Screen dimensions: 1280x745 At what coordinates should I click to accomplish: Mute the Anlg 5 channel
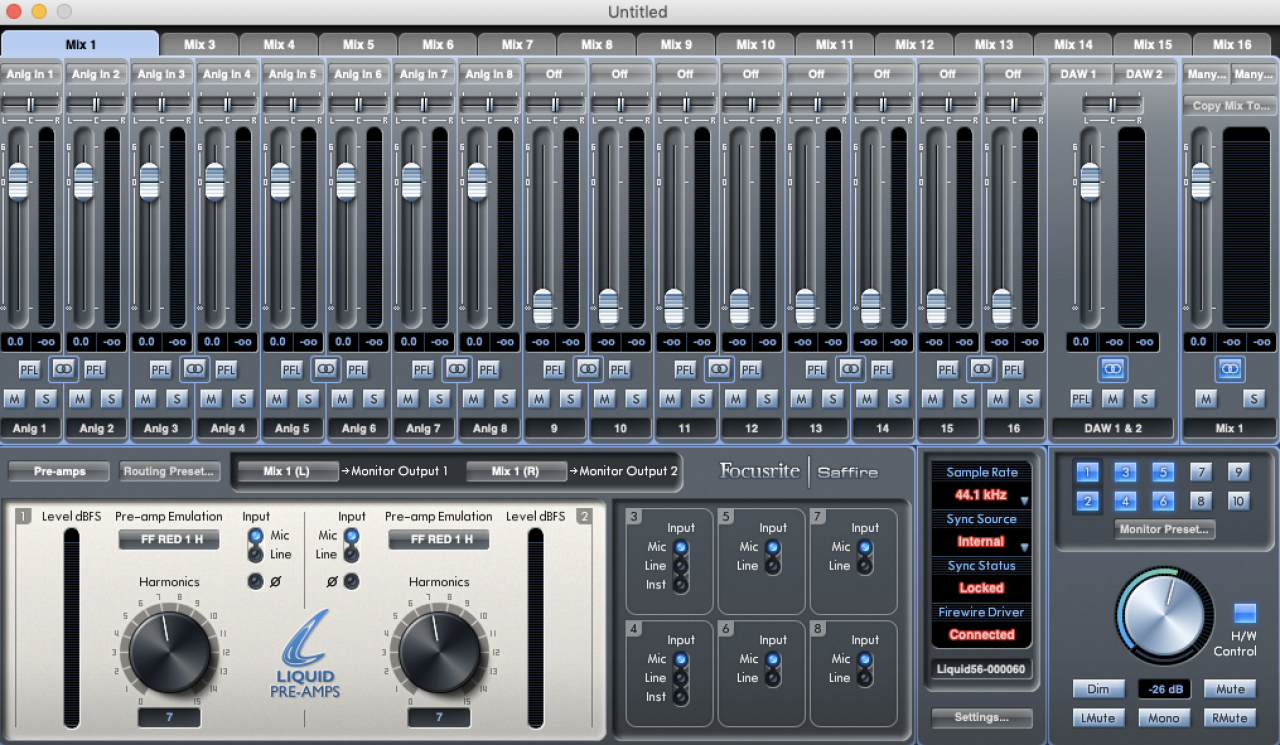point(276,399)
